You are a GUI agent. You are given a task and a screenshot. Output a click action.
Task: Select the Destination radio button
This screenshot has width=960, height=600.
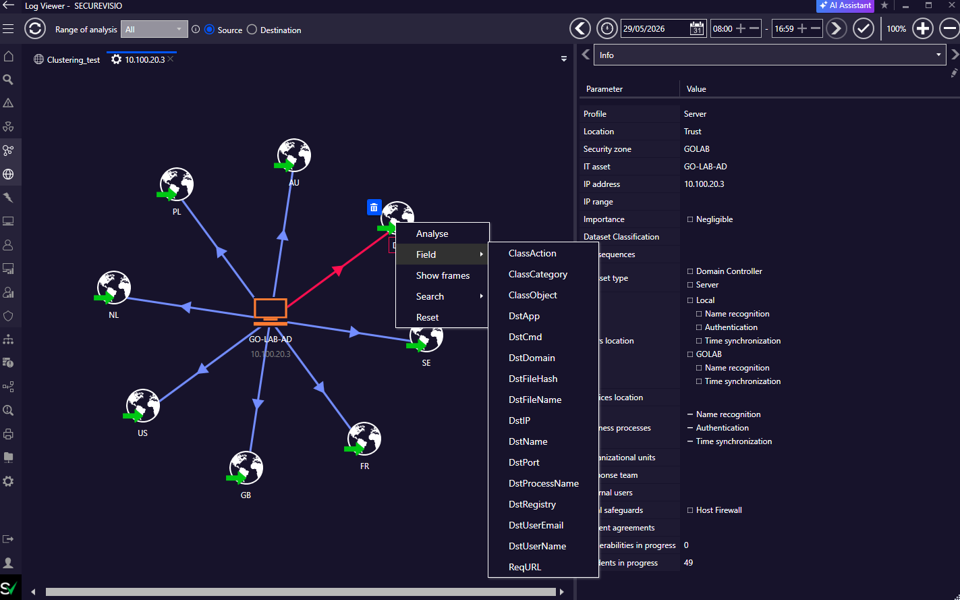click(x=252, y=29)
